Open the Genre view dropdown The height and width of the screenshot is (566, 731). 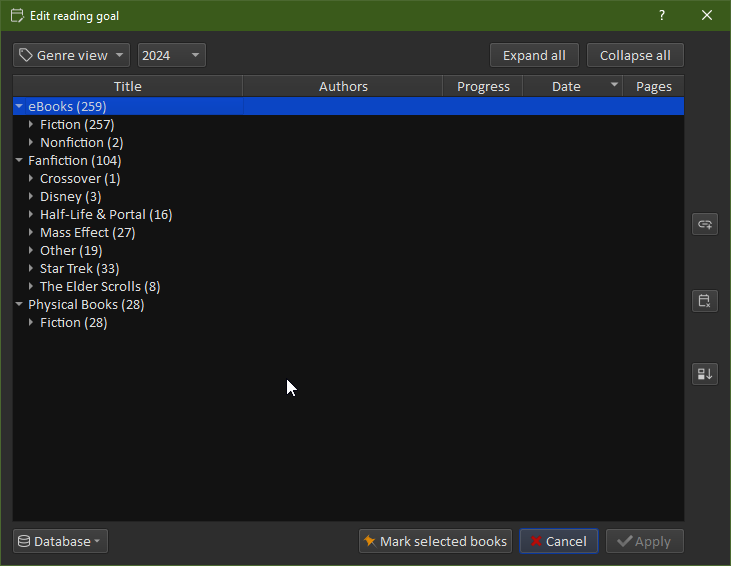click(x=72, y=55)
